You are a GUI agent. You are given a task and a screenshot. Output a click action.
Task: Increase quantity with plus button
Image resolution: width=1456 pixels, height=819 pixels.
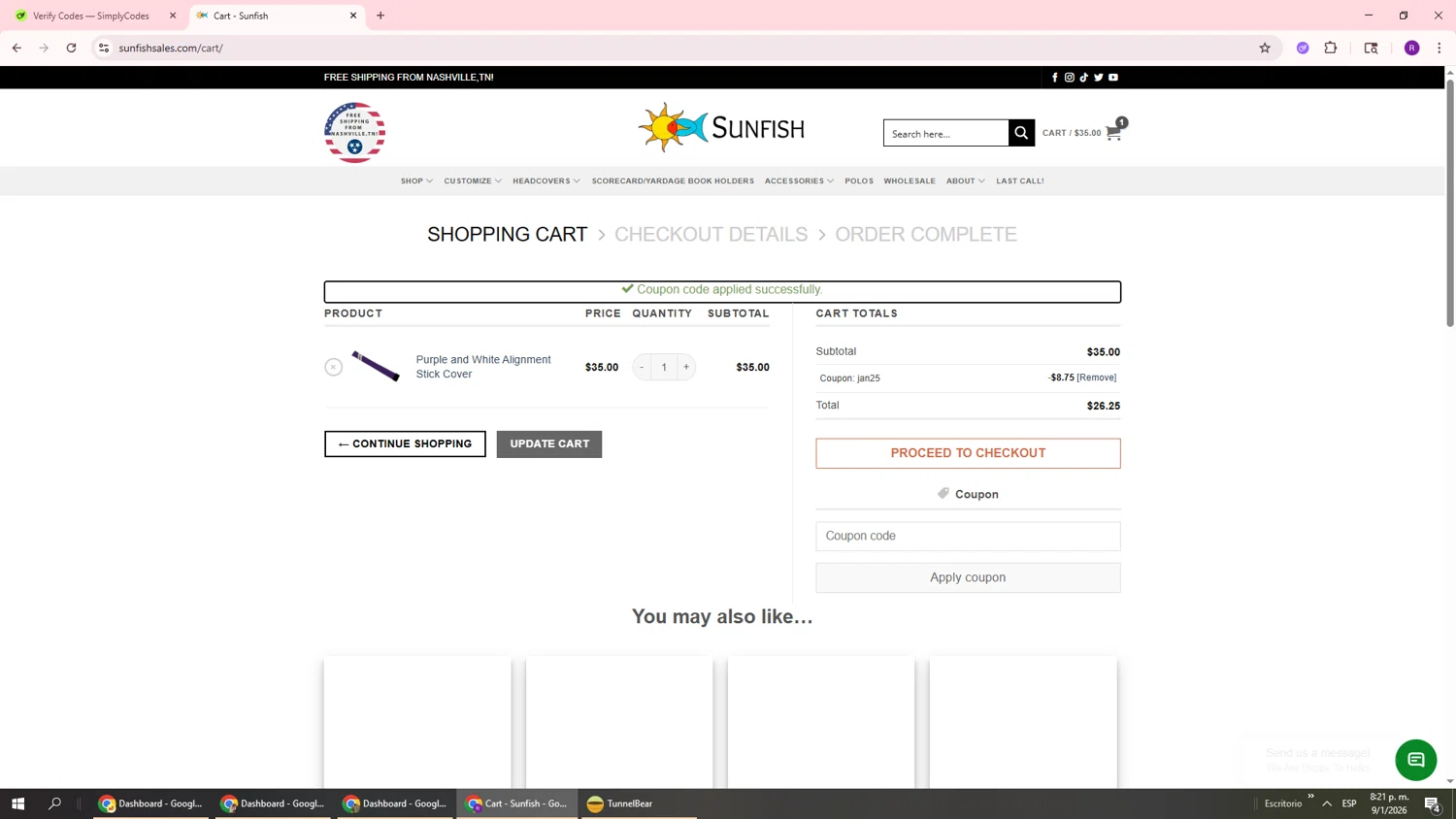(686, 367)
